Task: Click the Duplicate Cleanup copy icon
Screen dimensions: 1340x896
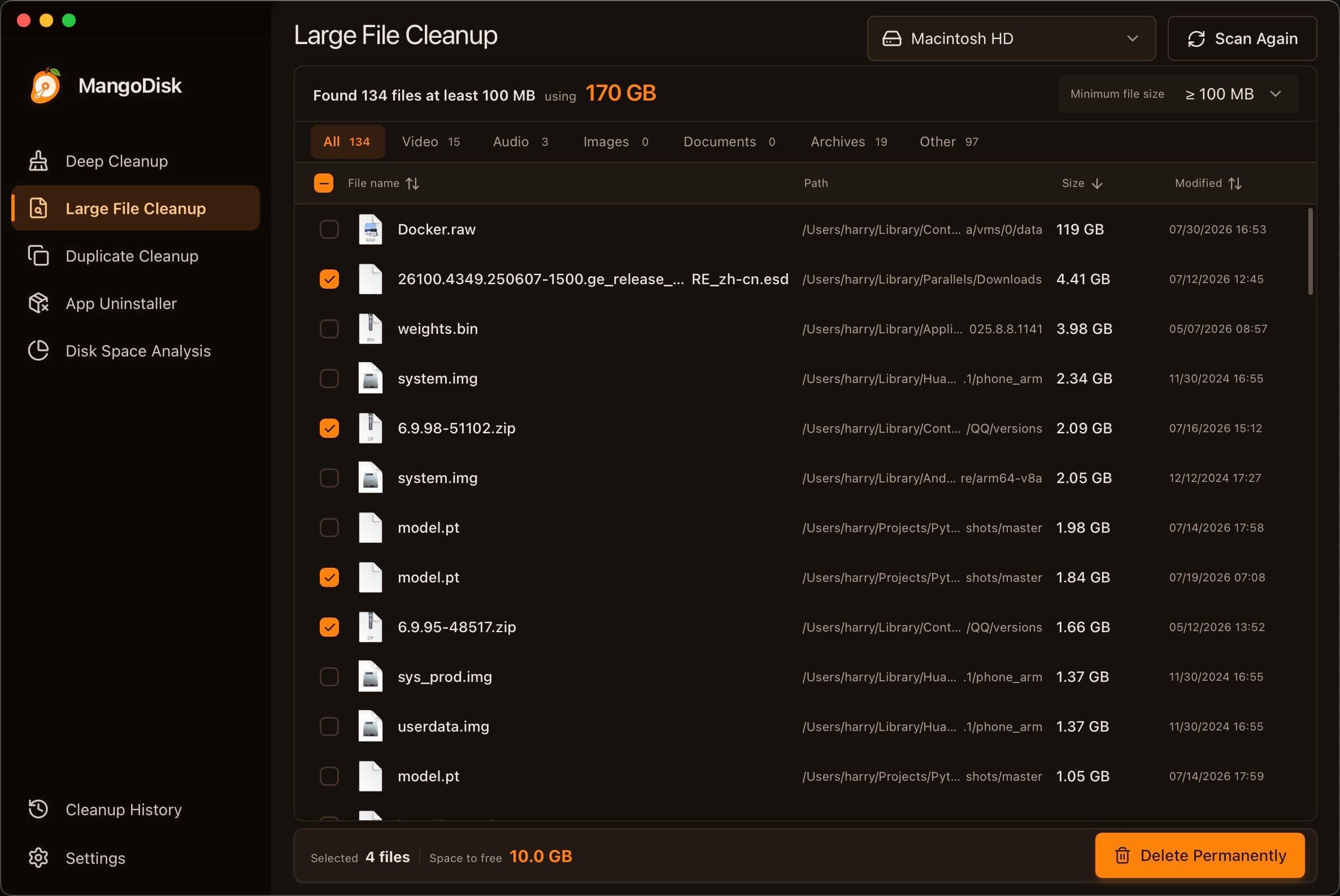Action: coord(38,256)
